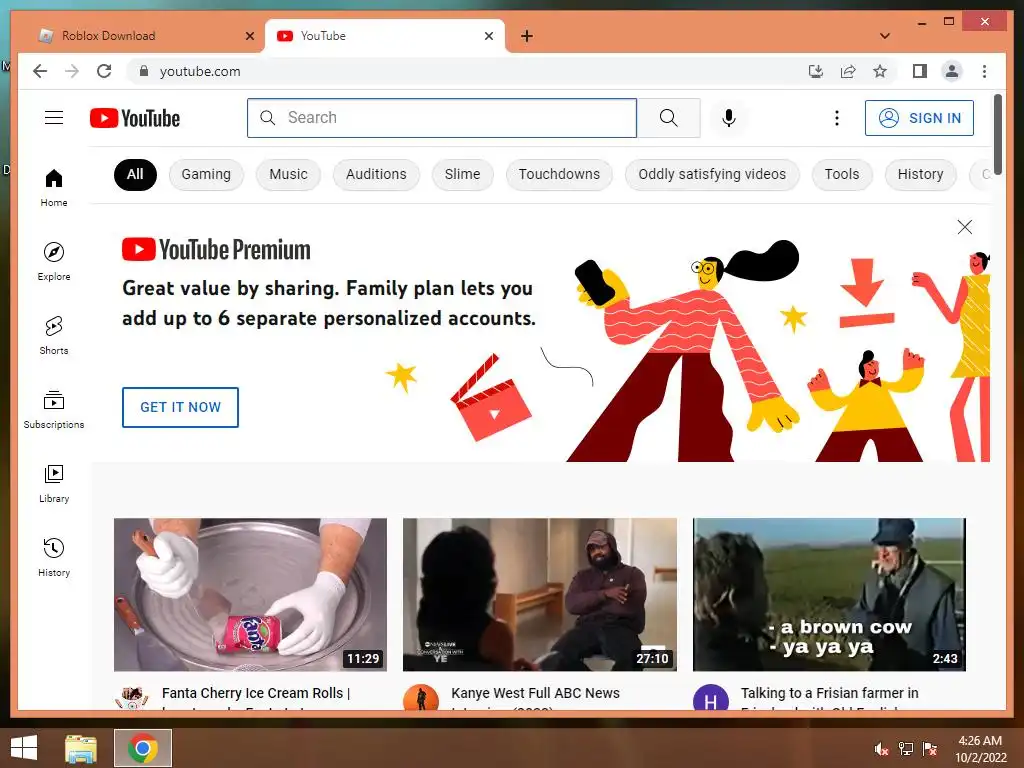Open the Windows Start button
The width and height of the screenshot is (1024, 768).
click(24, 748)
